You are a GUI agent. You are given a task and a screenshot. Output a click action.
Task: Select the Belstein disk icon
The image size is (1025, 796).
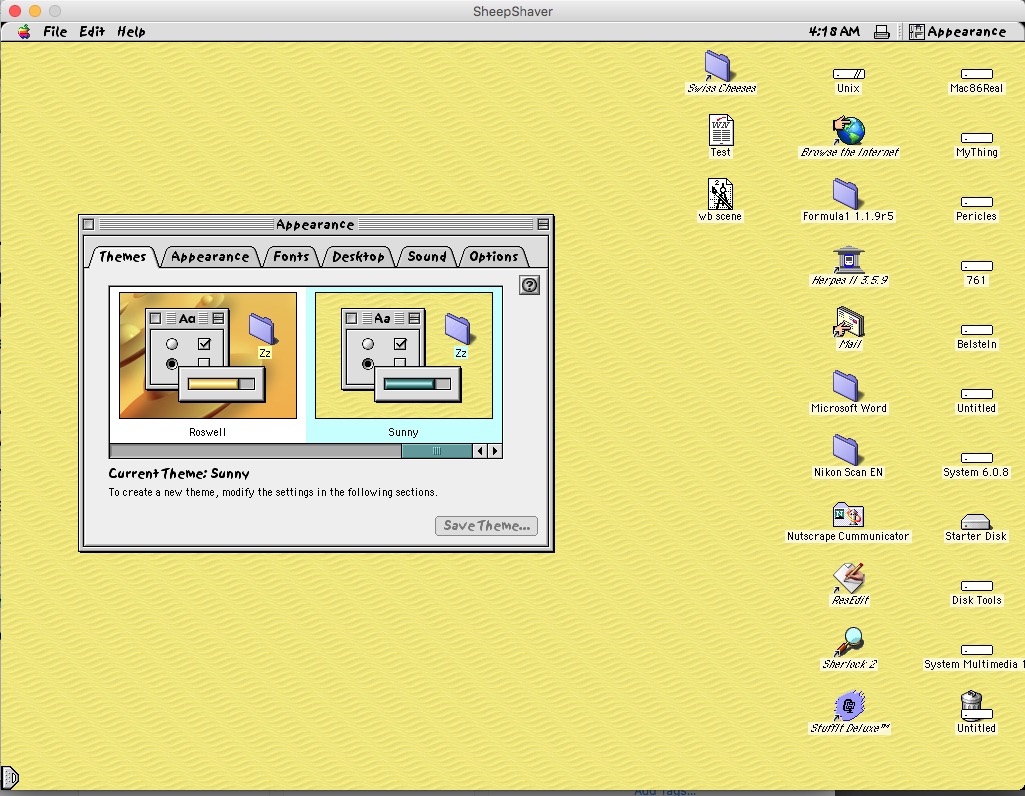coord(977,330)
